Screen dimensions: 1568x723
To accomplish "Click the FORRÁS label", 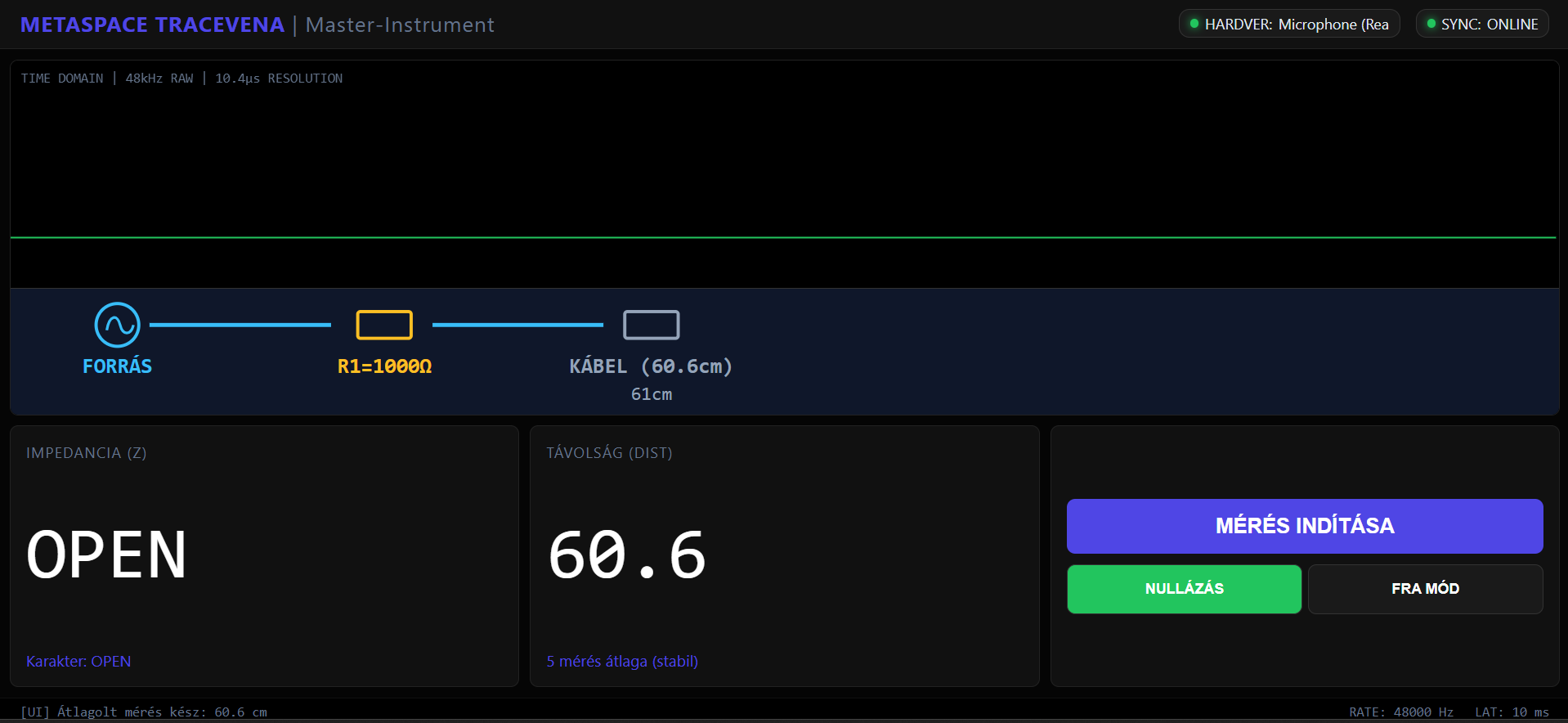I will pos(117,366).
